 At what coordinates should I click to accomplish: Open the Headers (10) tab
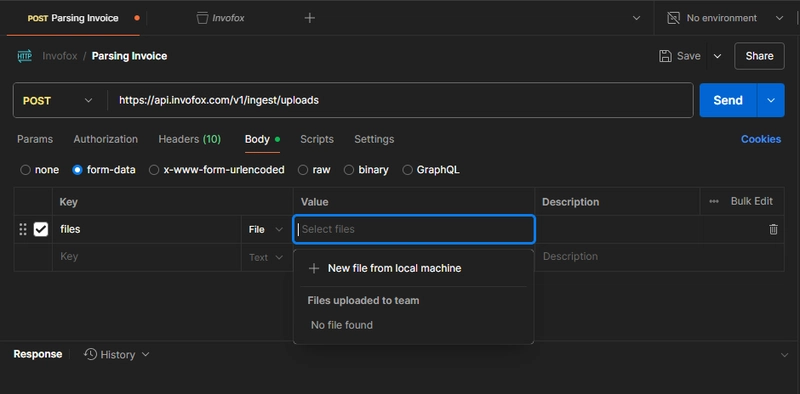189,139
